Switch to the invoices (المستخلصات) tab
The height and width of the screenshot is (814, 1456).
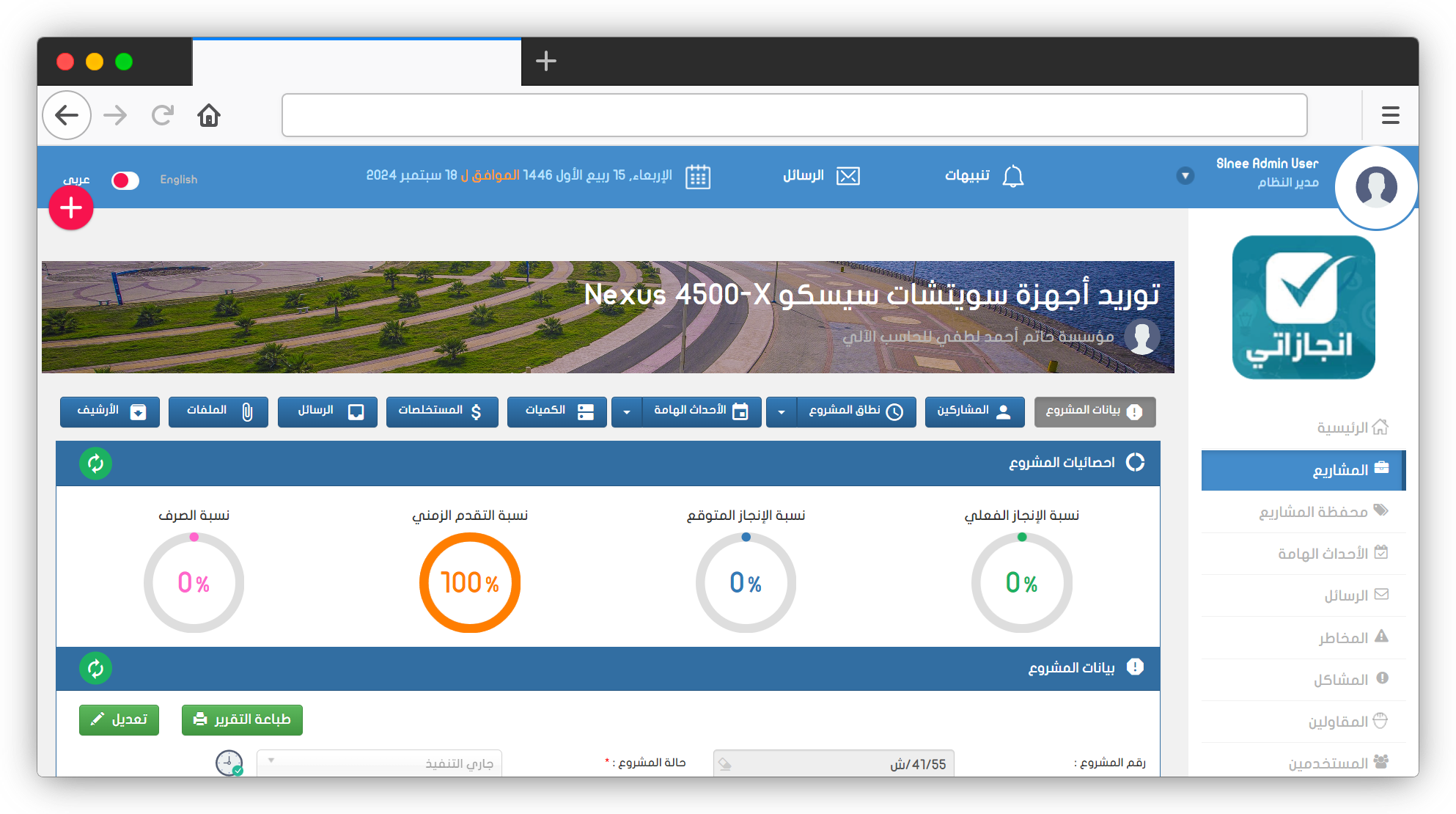point(442,411)
